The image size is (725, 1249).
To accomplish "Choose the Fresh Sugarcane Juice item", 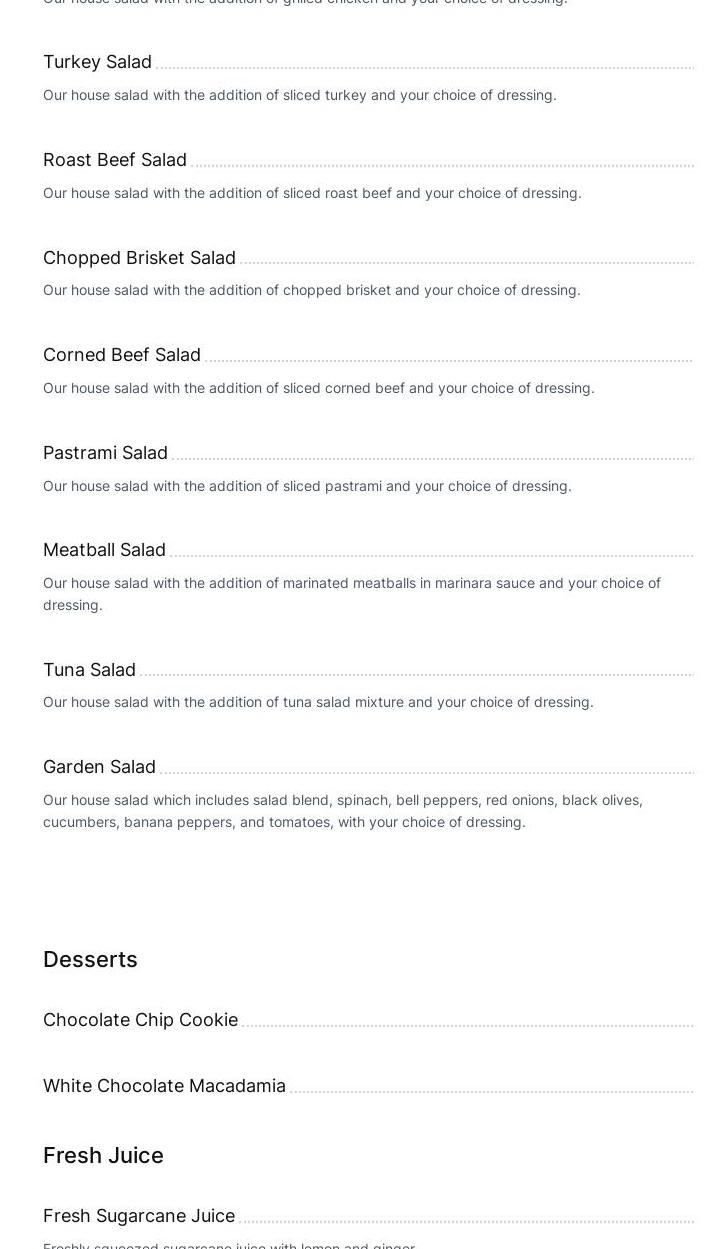I will [139, 1216].
